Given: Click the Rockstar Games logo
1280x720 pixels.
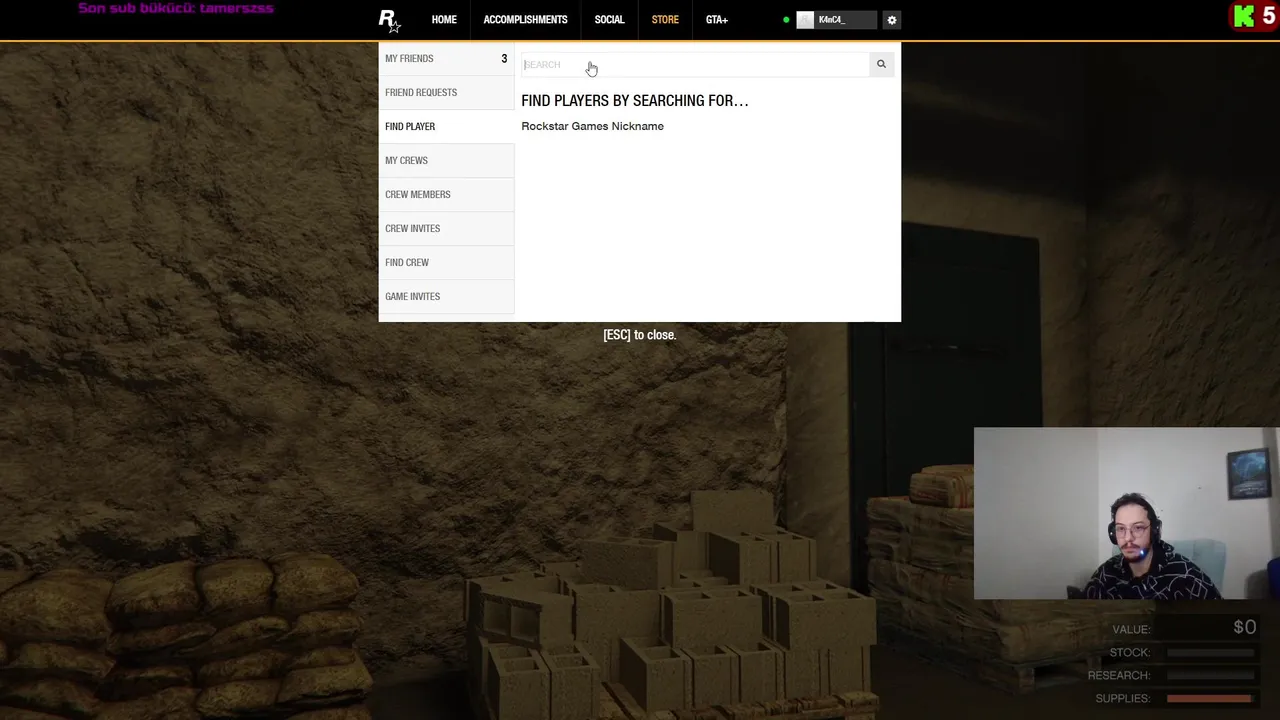Looking at the screenshot, I should tap(389, 20).
